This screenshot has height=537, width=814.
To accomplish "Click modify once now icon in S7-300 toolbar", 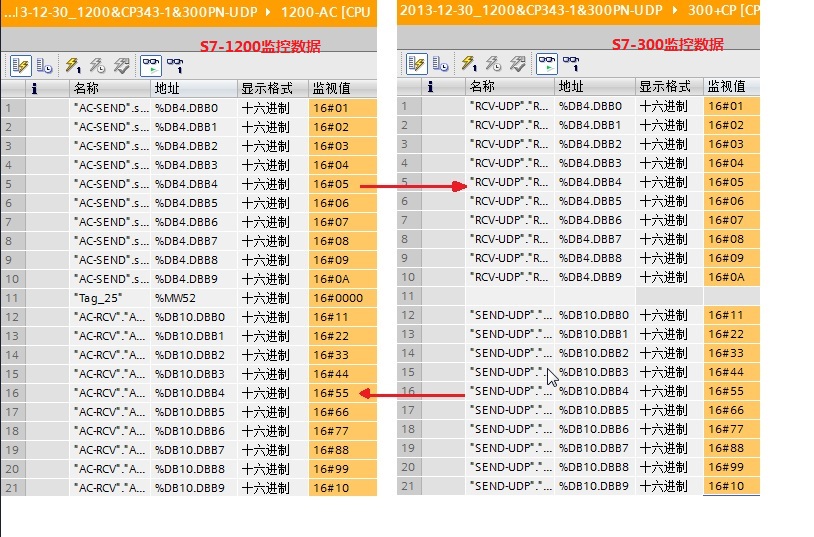I will pyautogui.click(x=469, y=64).
